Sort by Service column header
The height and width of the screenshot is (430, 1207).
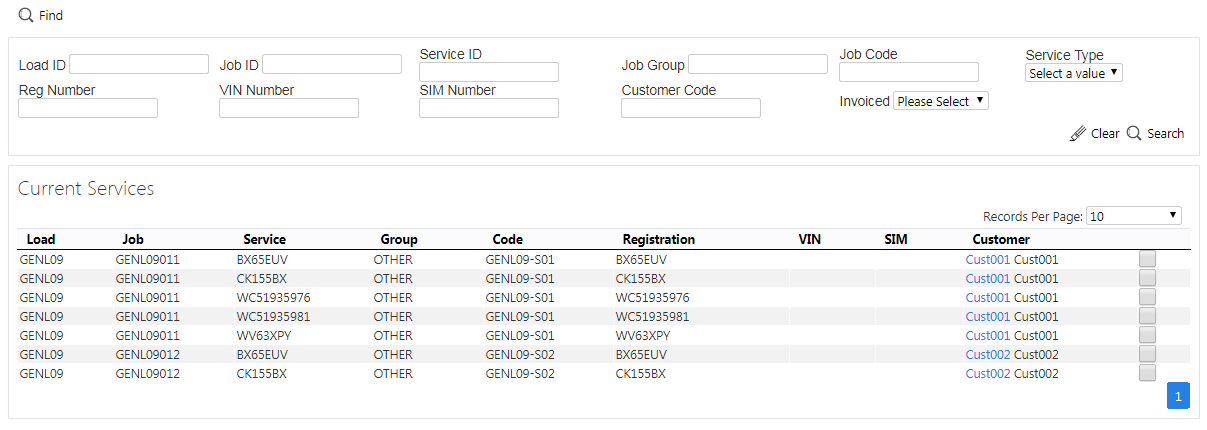coord(264,239)
